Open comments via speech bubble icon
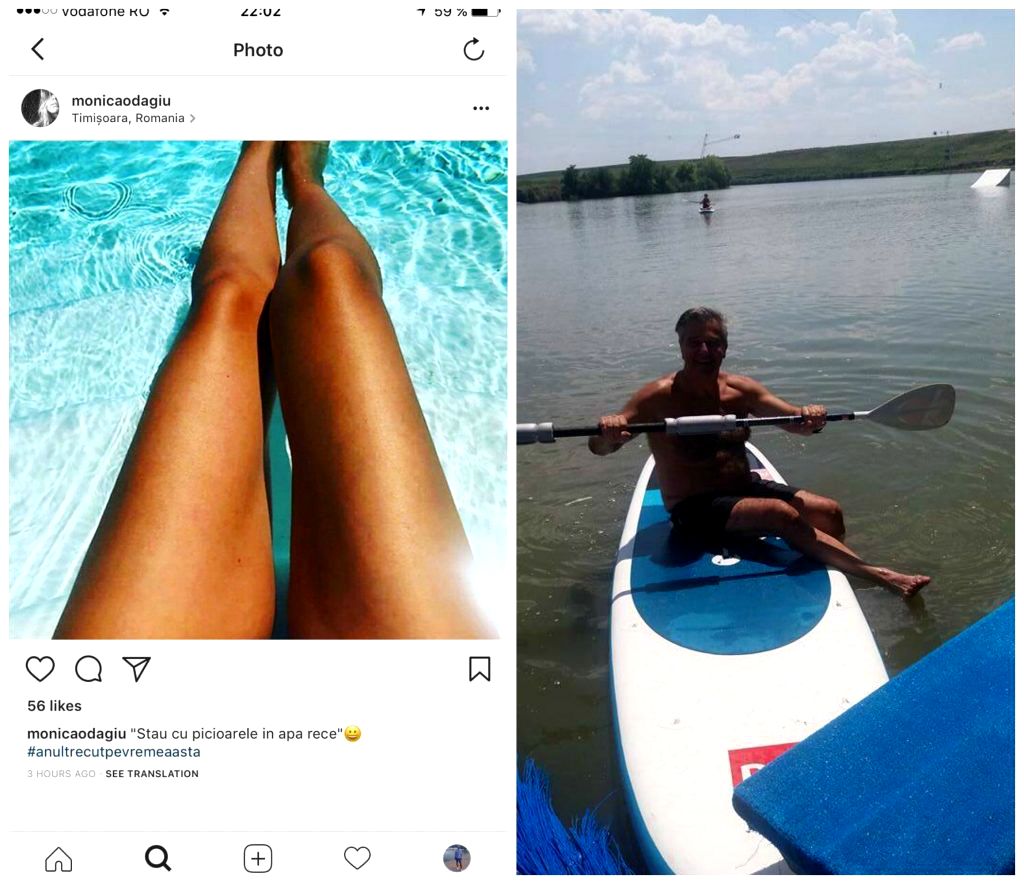 (x=88, y=669)
